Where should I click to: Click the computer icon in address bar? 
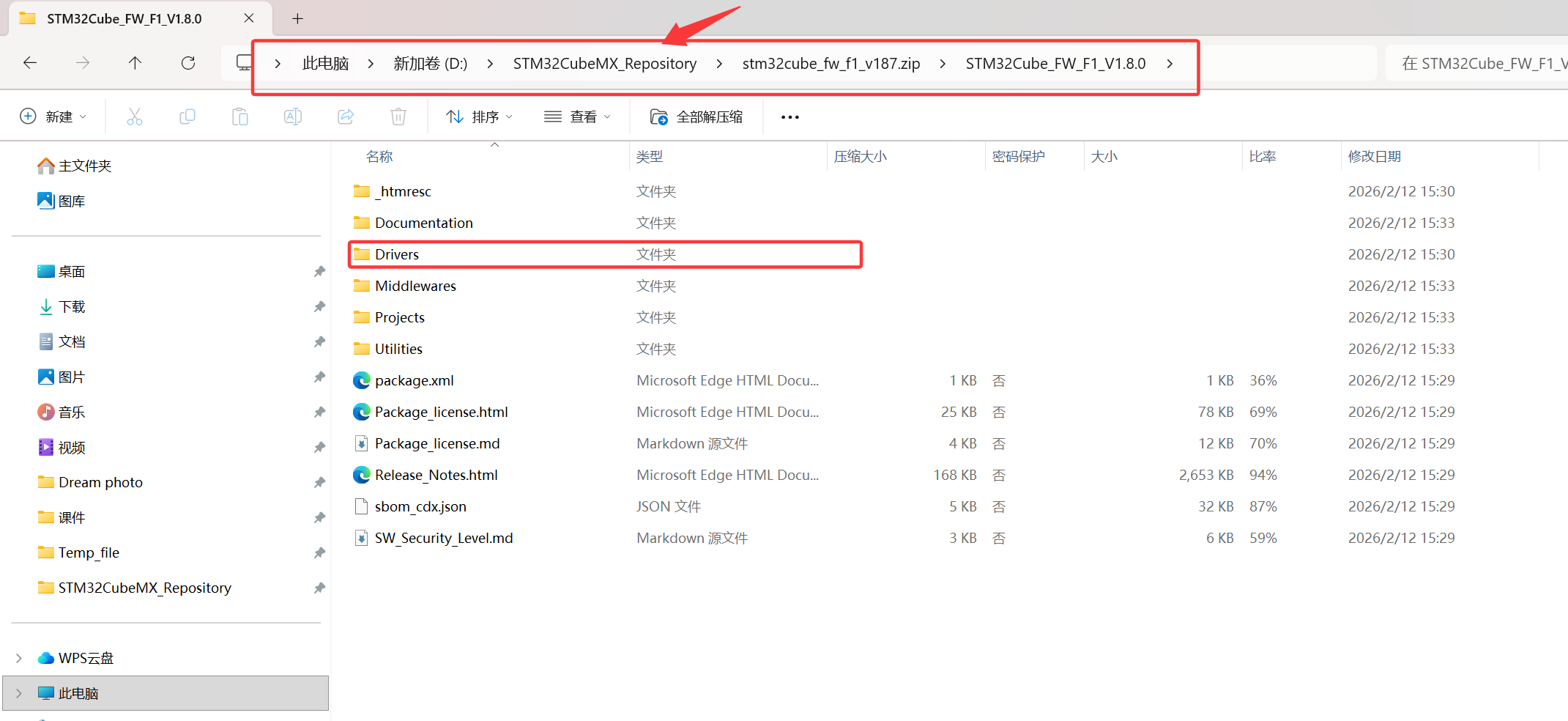click(x=244, y=63)
